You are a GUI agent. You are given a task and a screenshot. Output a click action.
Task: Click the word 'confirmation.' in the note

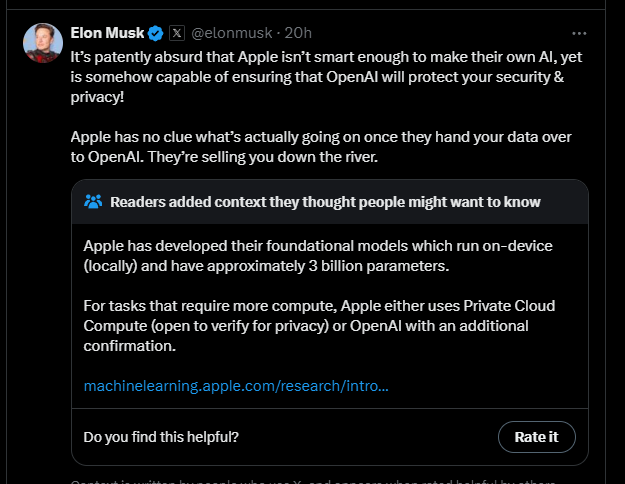[x=130, y=346]
